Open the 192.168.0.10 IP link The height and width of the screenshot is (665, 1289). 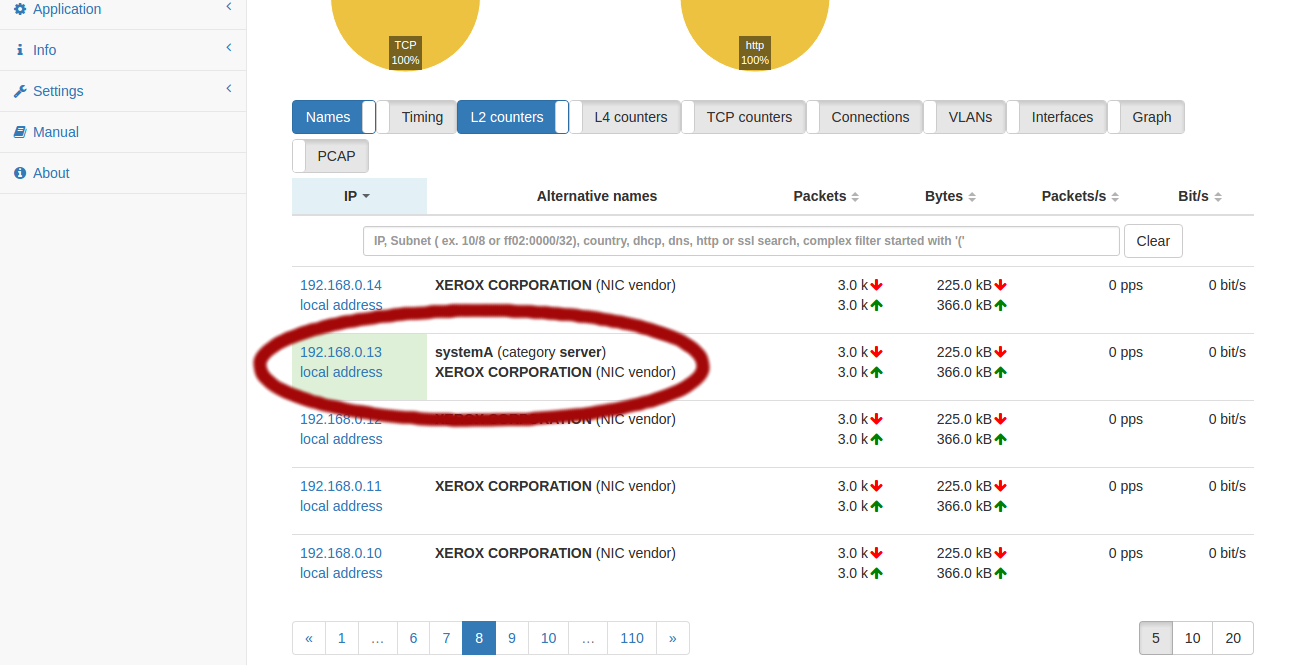pyautogui.click(x=341, y=553)
